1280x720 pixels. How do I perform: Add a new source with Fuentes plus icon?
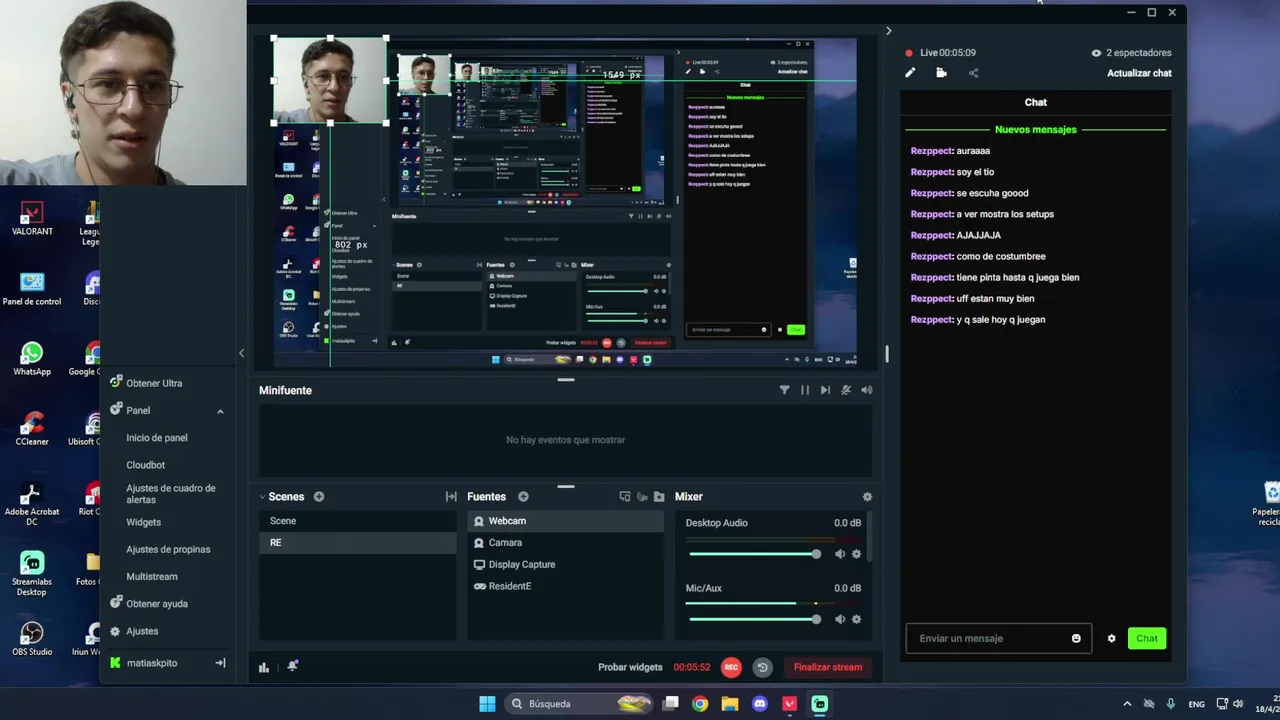pos(523,497)
